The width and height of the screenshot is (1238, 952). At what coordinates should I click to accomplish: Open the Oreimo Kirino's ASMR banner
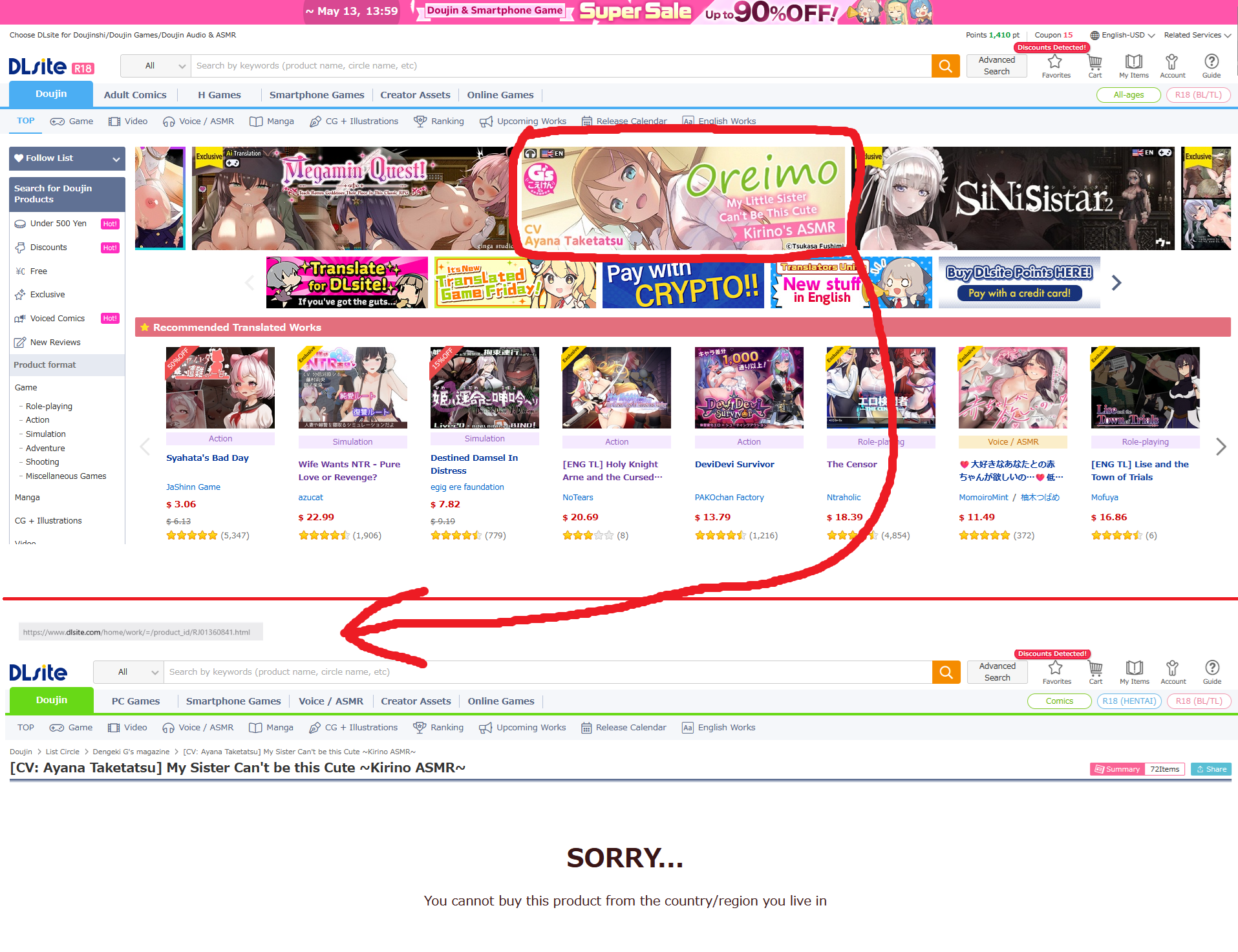683,198
